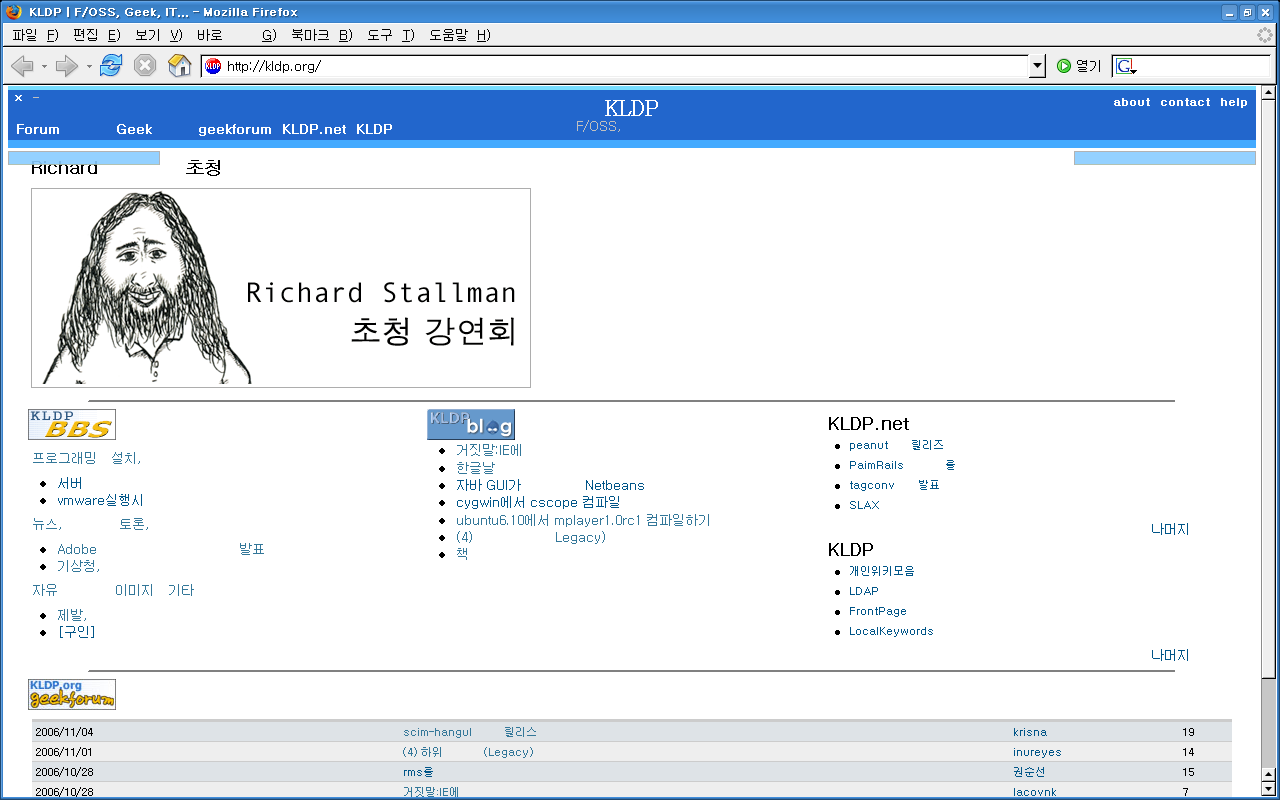Open the 자바 GUI가 Netbeans blog entry
The height and width of the screenshot is (800, 1280).
[x=550, y=485]
